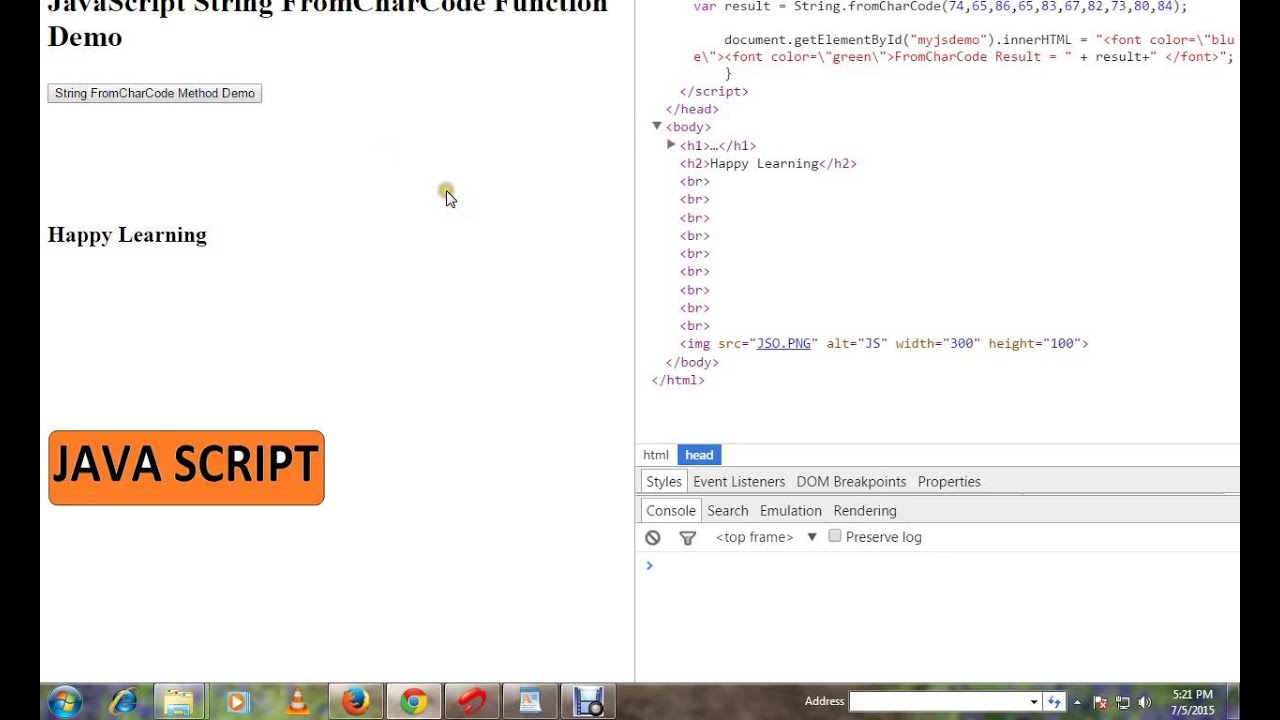The image size is (1280, 720).
Task: Select the closing </head> tag row
Action: [692, 109]
